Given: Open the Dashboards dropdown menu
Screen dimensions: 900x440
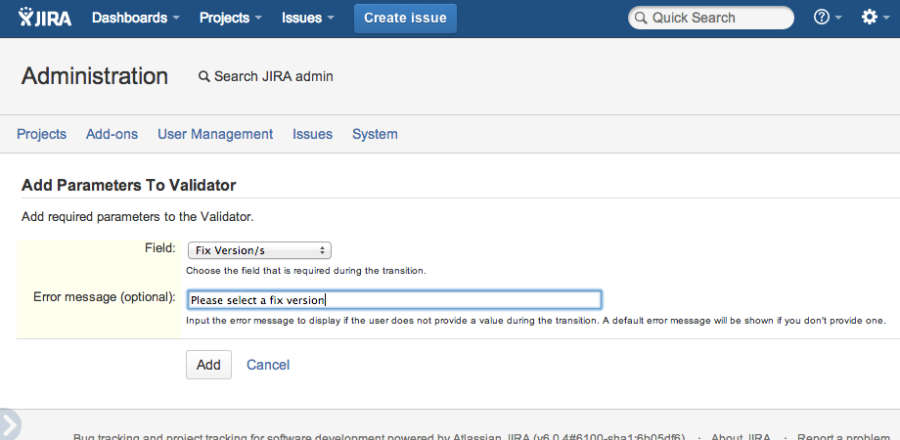Looking at the screenshot, I should point(135,18).
